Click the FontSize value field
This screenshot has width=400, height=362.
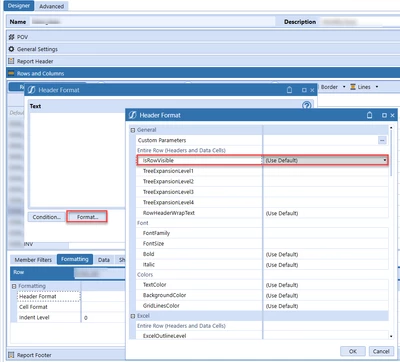click(326, 244)
